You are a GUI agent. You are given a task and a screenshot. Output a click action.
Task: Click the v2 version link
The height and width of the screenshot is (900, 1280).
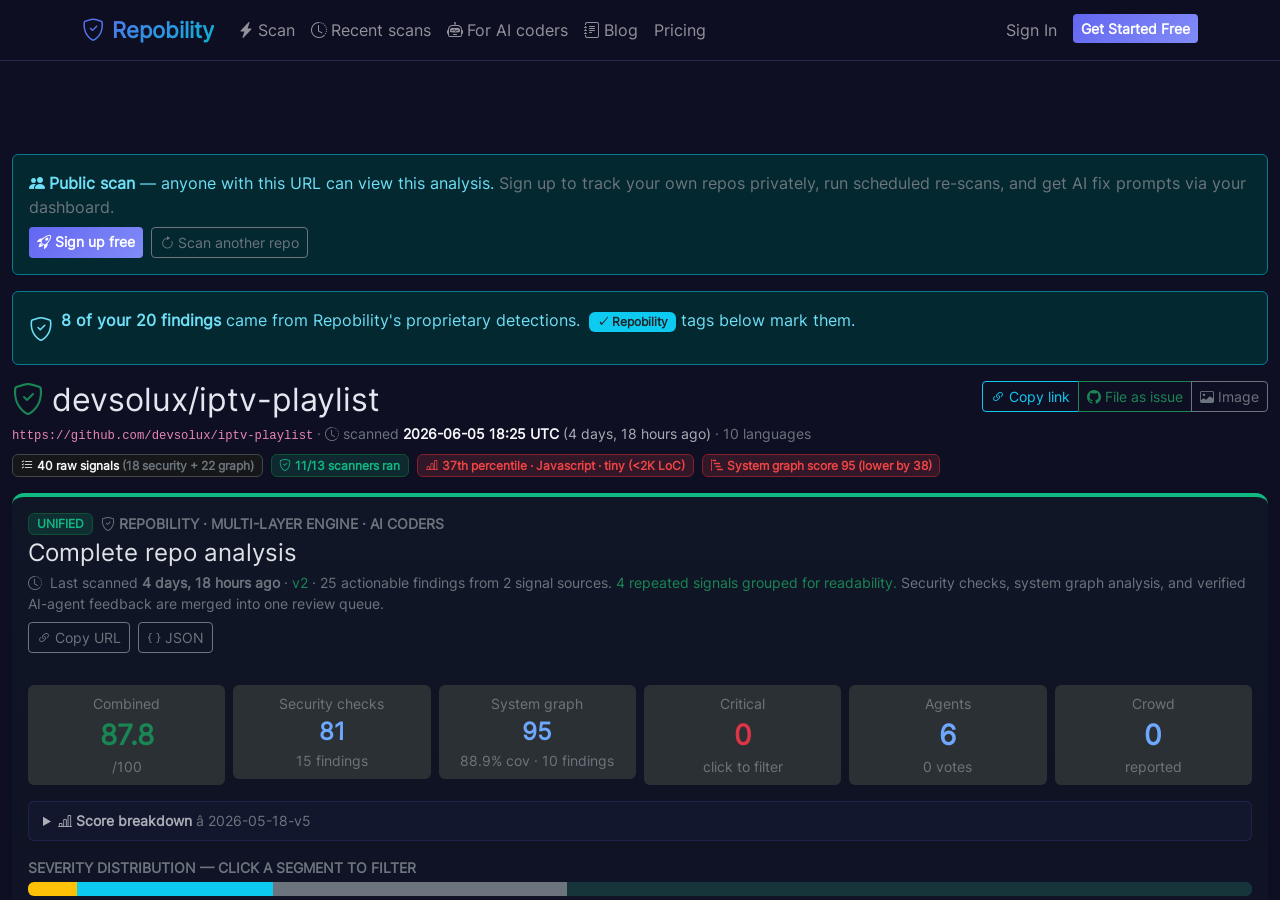coord(300,583)
